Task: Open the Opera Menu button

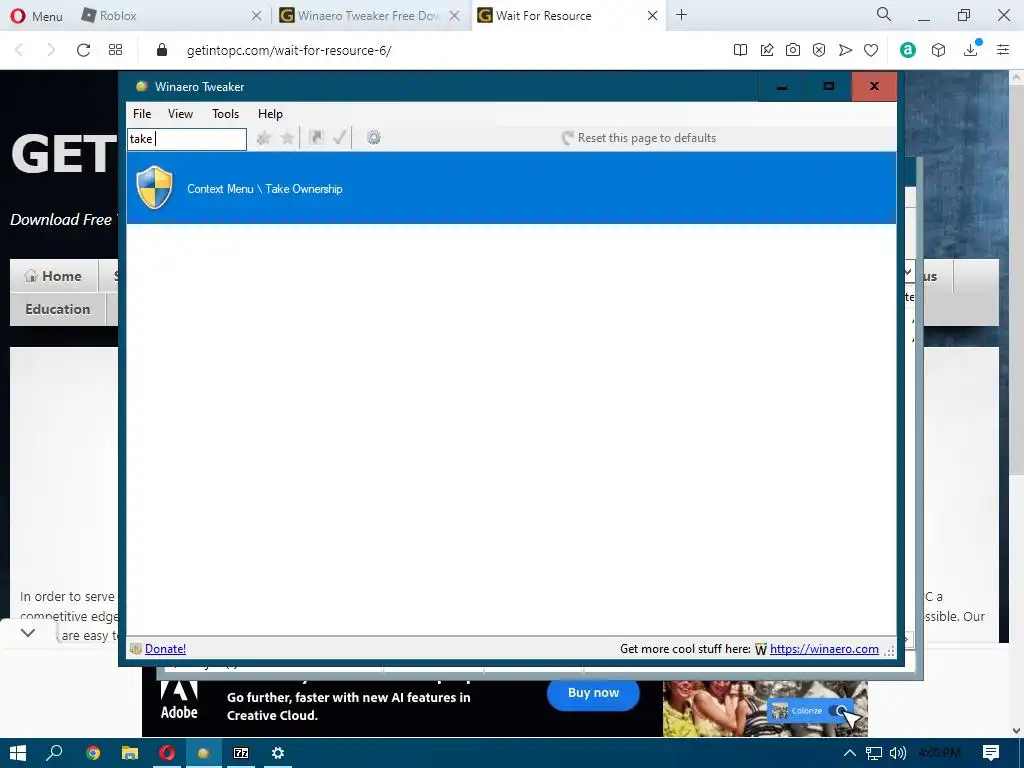Action: tap(37, 16)
